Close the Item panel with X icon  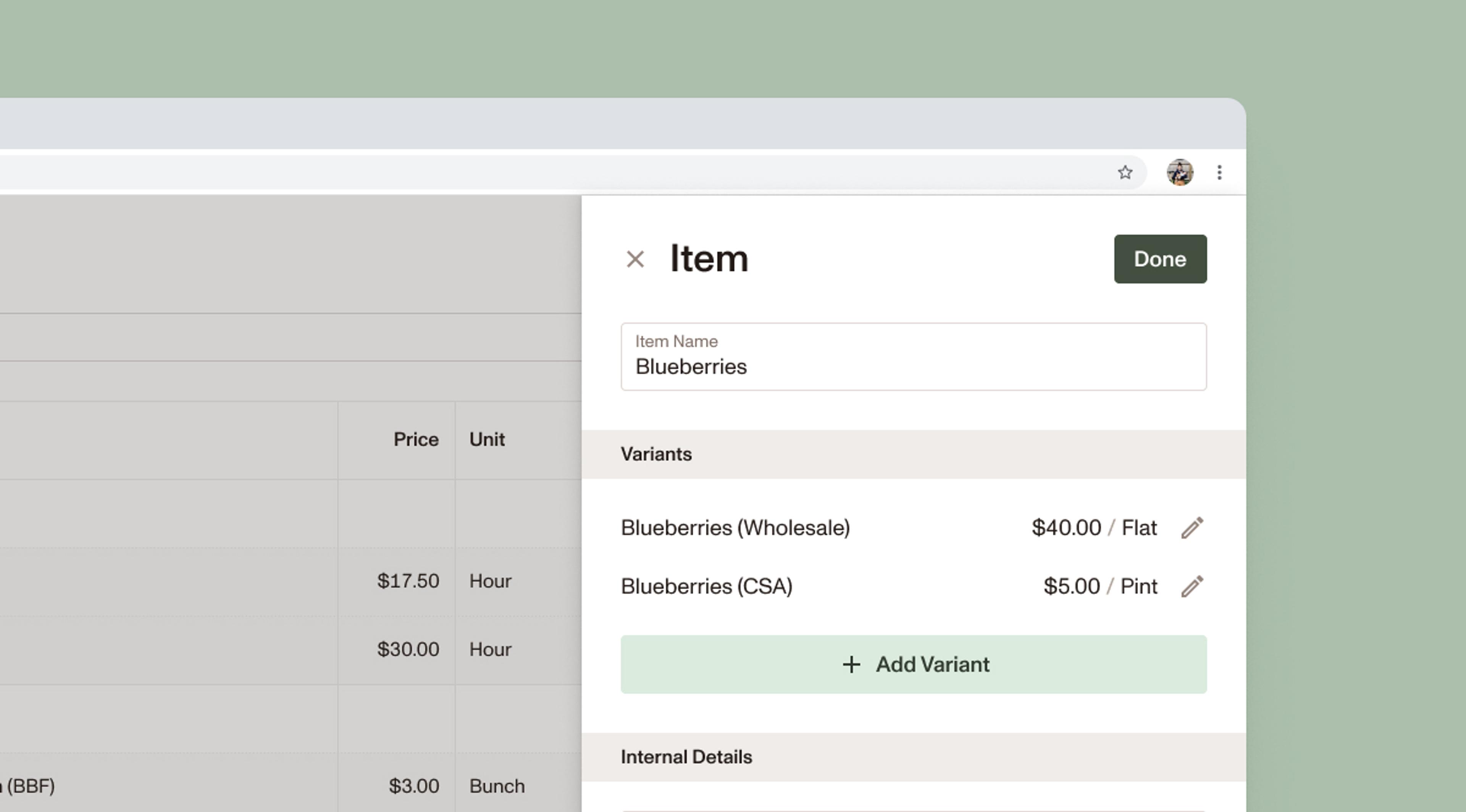coord(635,259)
